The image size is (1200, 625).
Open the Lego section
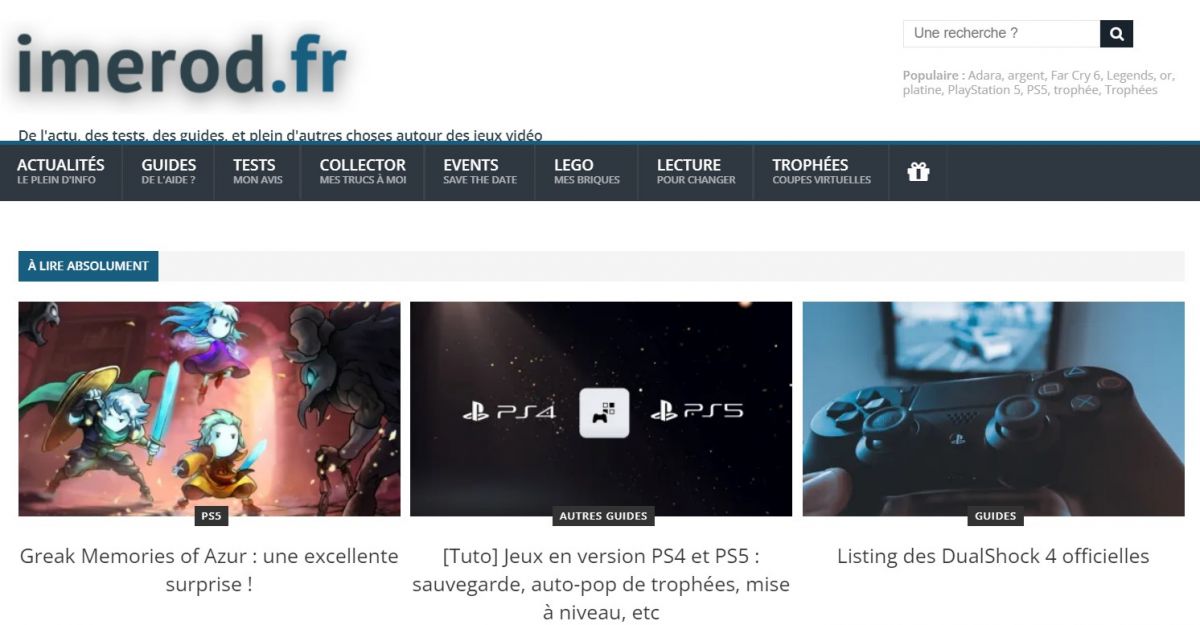click(x=587, y=172)
